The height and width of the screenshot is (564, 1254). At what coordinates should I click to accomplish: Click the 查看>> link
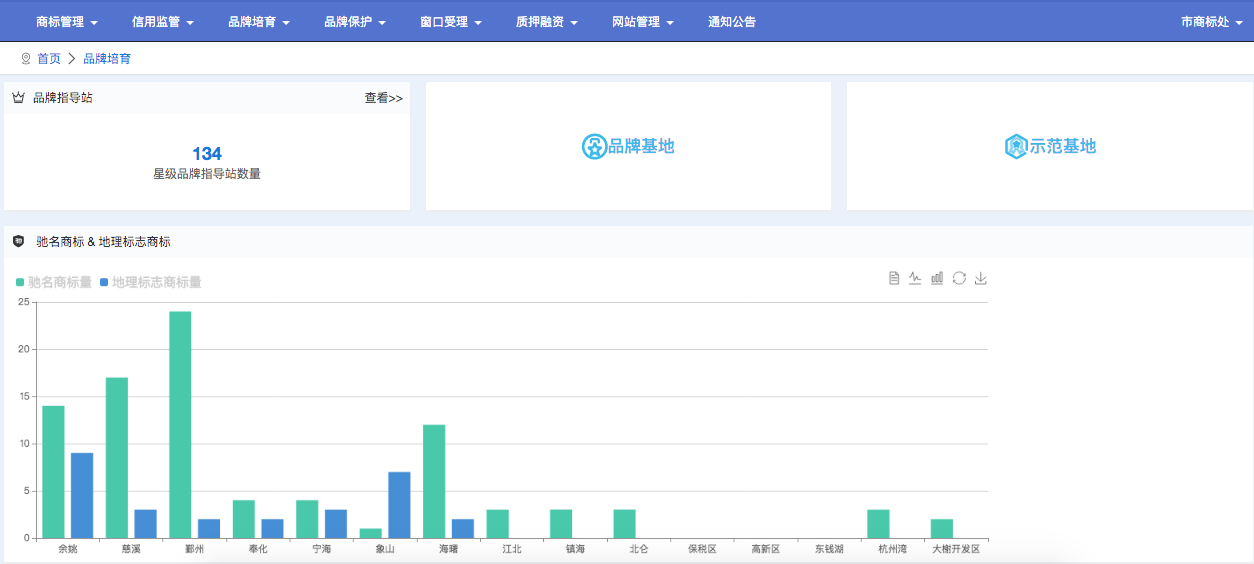point(383,98)
